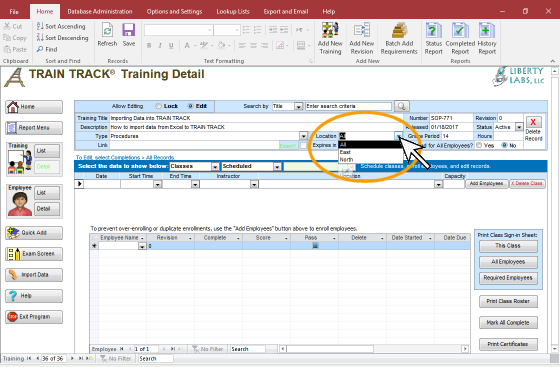Click the Print Certificates button
This screenshot has width=560, height=367.
508,344
